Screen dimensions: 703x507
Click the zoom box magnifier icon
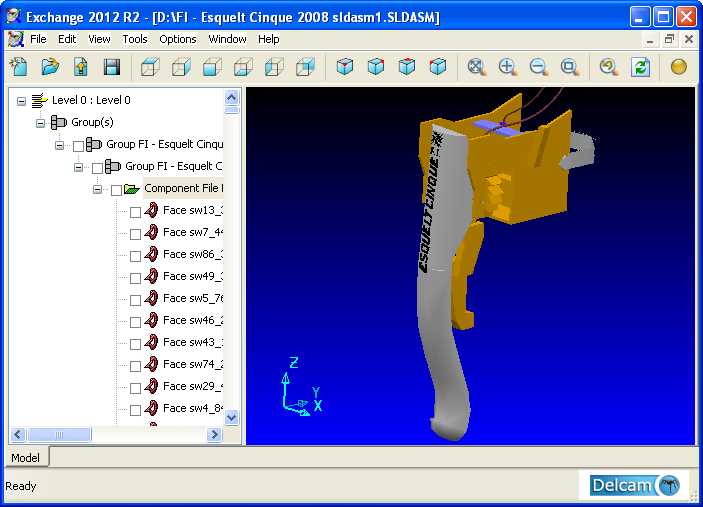pos(569,67)
